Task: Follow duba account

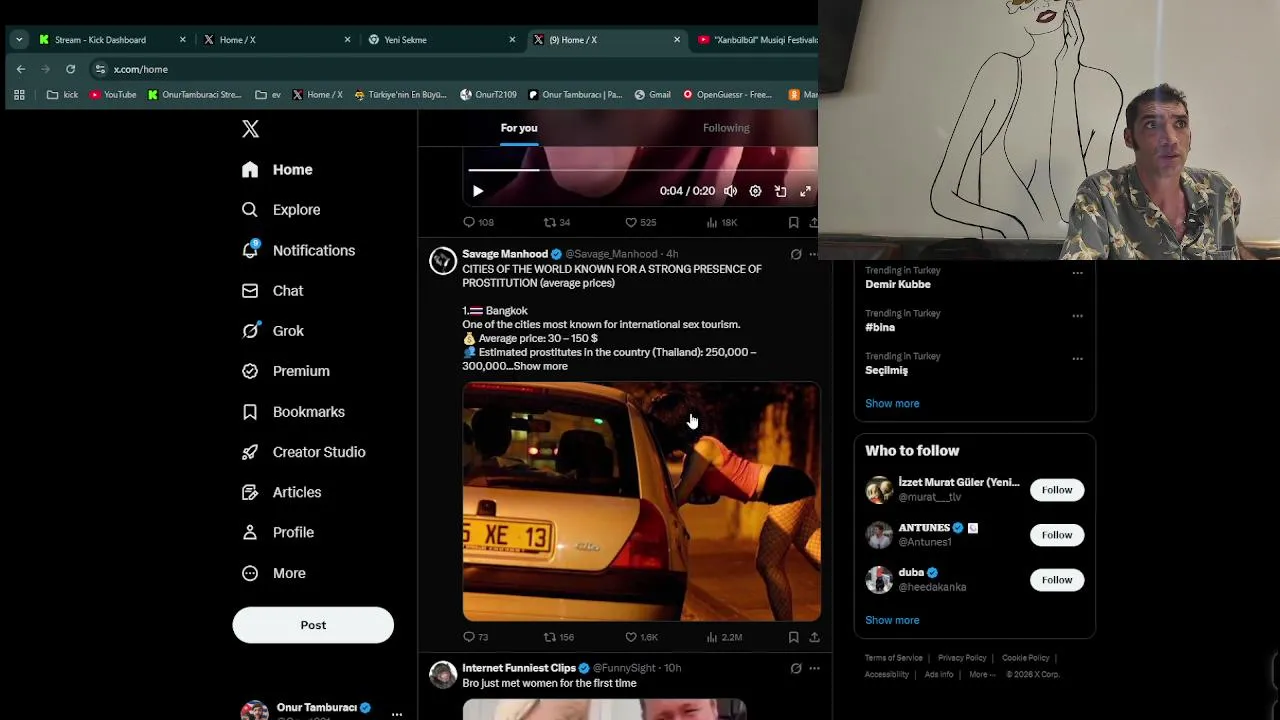Action: (1057, 580)
